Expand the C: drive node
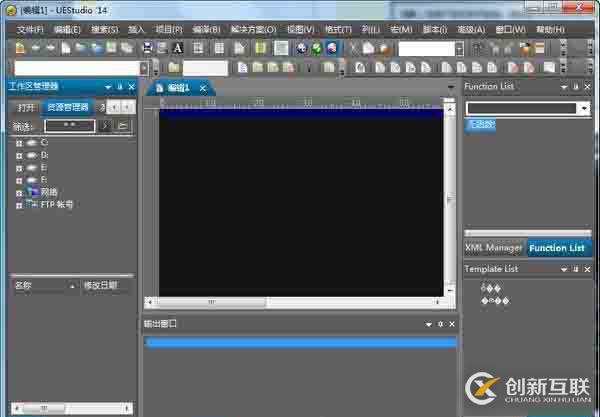 tap(19, 143)
